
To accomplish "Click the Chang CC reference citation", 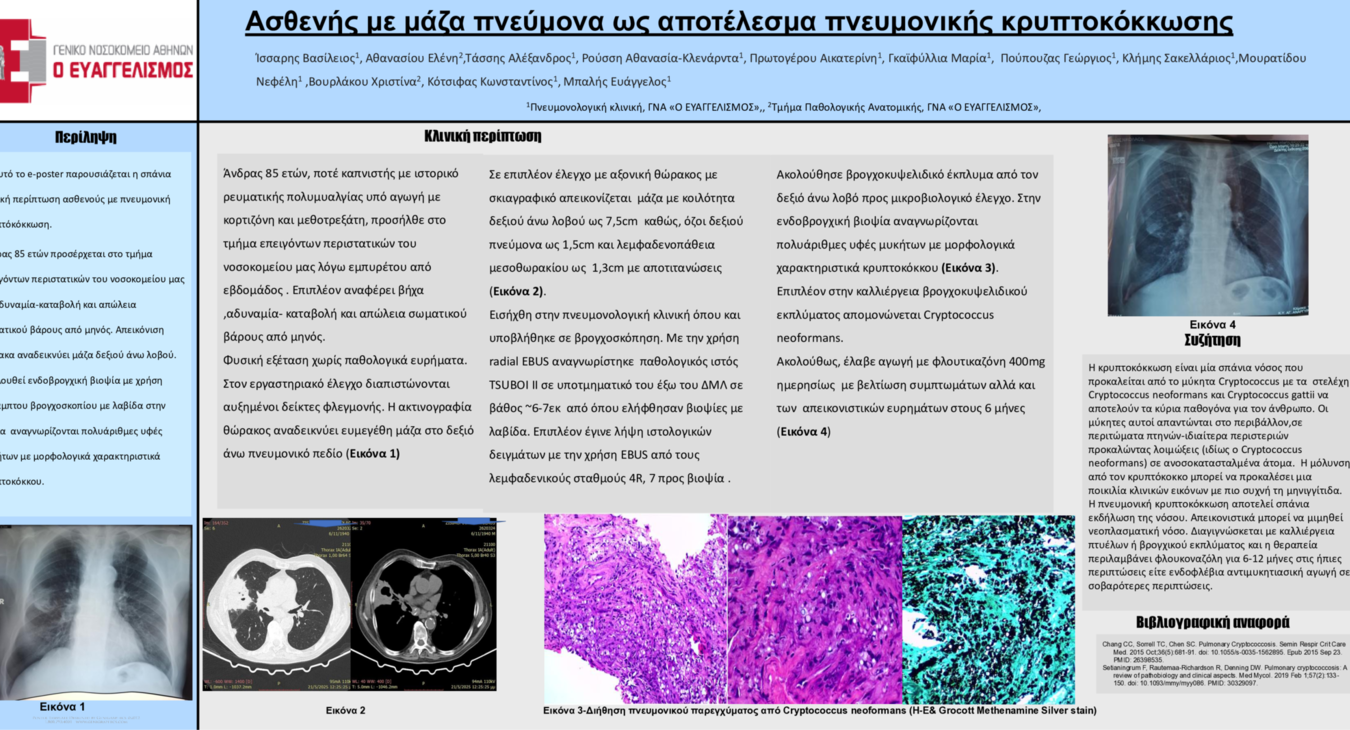I will tap(1222, 651).
